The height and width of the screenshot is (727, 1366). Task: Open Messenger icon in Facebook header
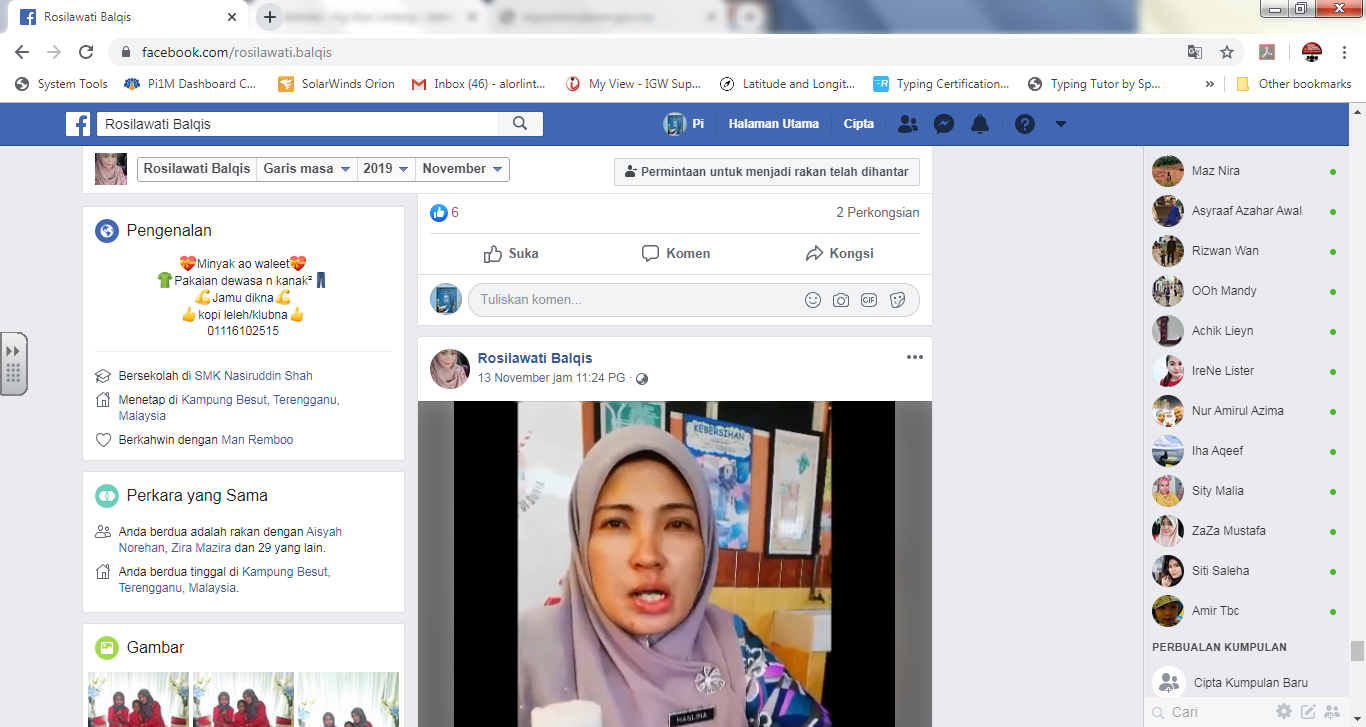click(x=943, y=124)
